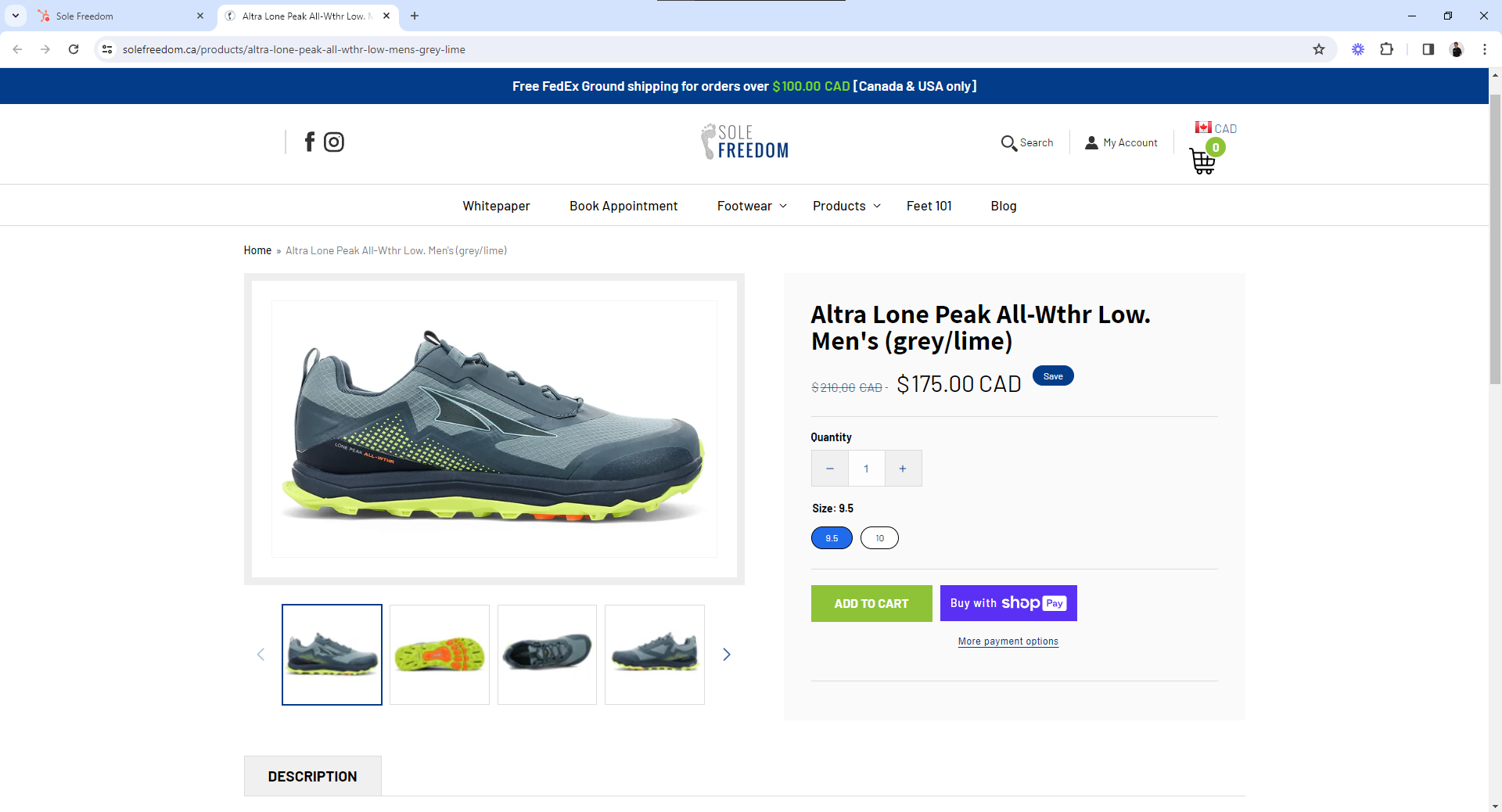This screenshot has height=812, width=1502.
Task: Show next product thumbnails arrow
Action: 727,655
